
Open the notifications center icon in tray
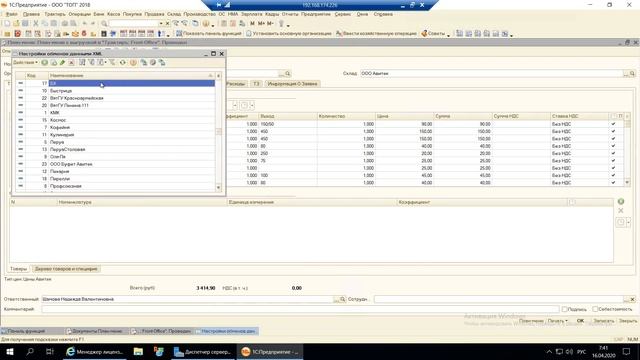click(627, 351)
